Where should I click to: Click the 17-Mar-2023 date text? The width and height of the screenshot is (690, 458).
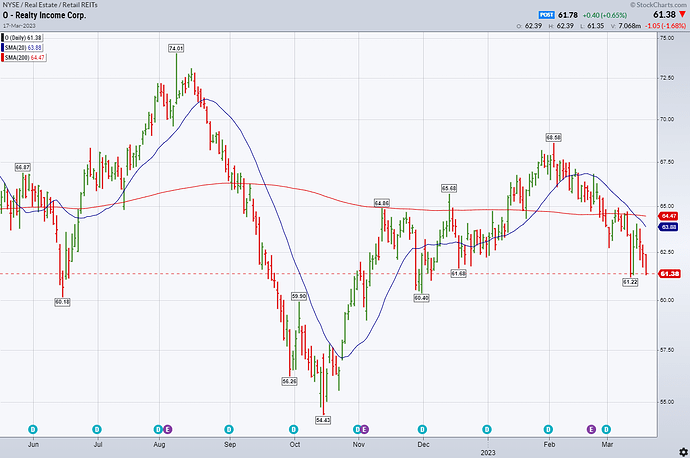[19, 26]
